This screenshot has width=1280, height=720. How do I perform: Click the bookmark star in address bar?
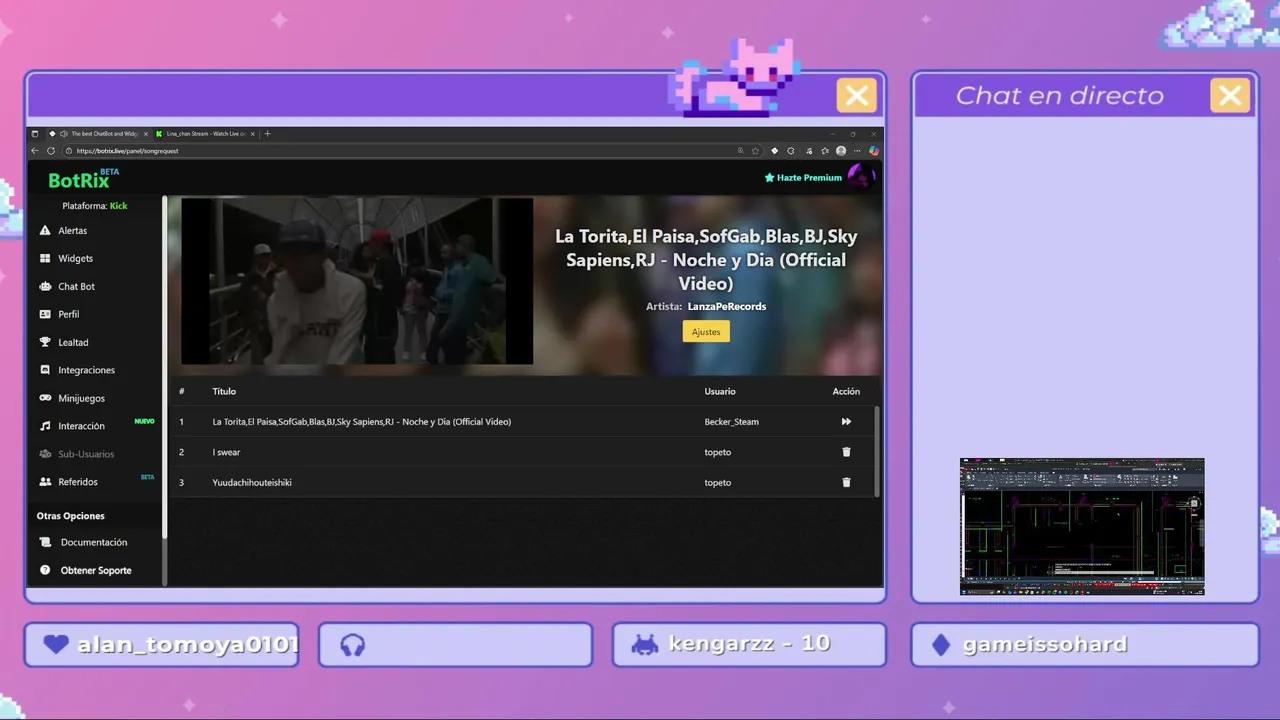pos(755,151)
